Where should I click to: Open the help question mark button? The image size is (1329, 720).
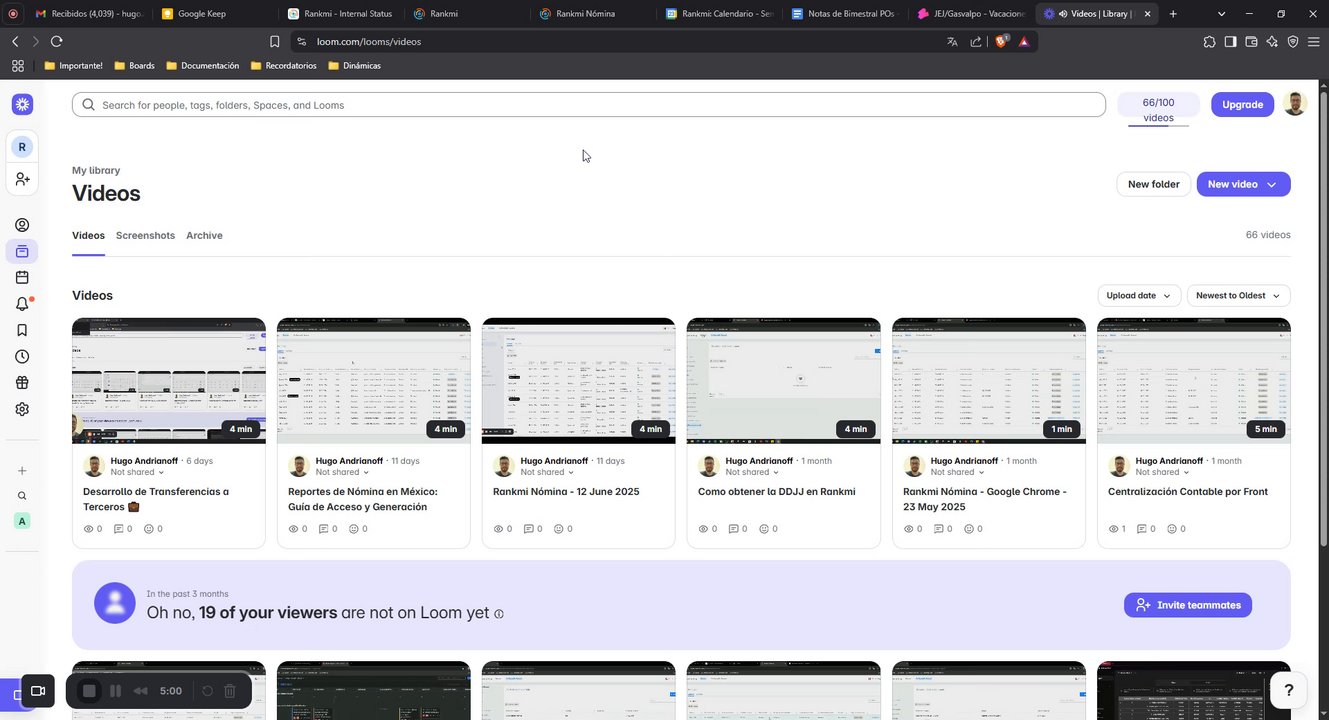click(1289, 690)
